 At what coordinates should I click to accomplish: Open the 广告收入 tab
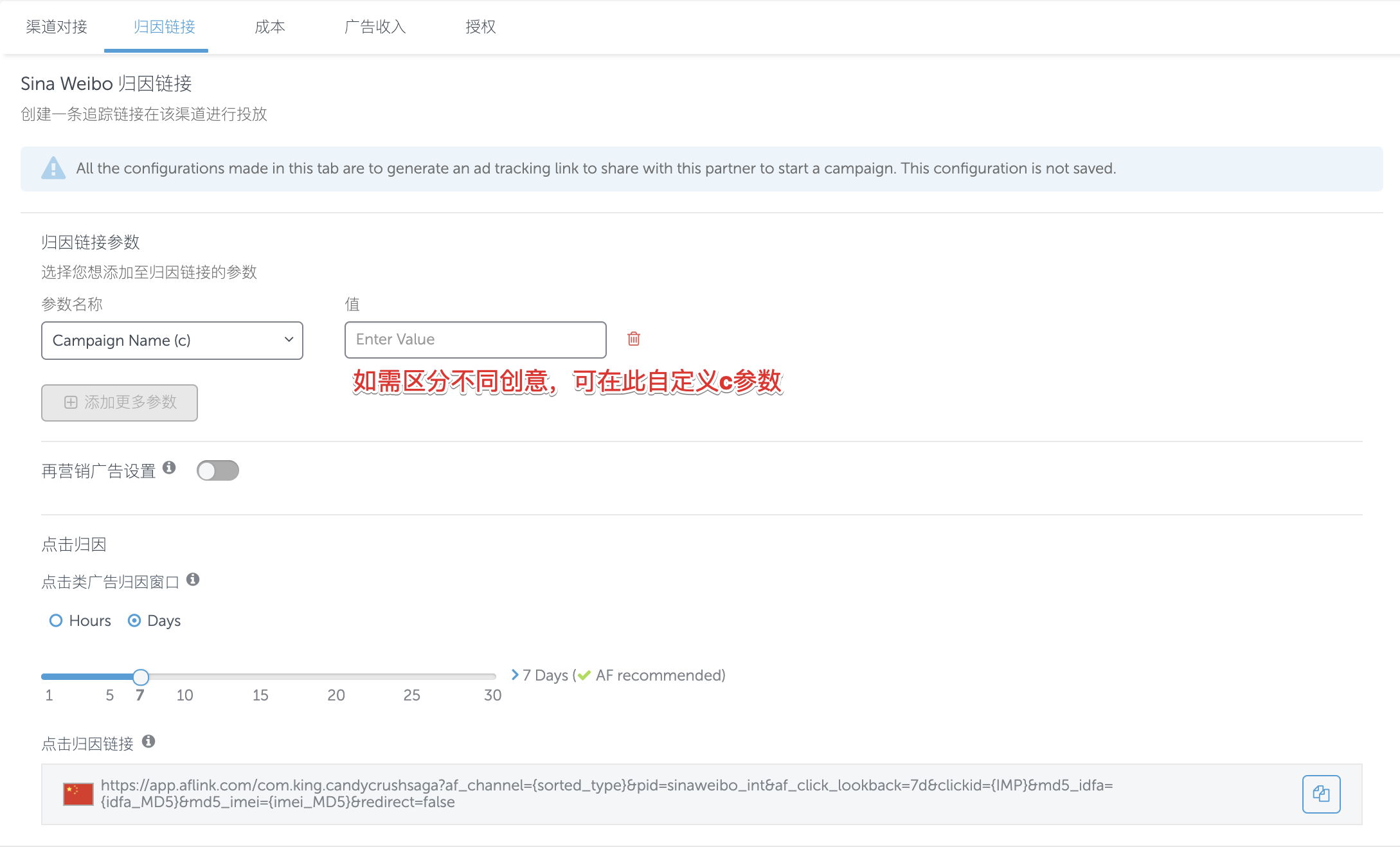[x=375, y=26]
